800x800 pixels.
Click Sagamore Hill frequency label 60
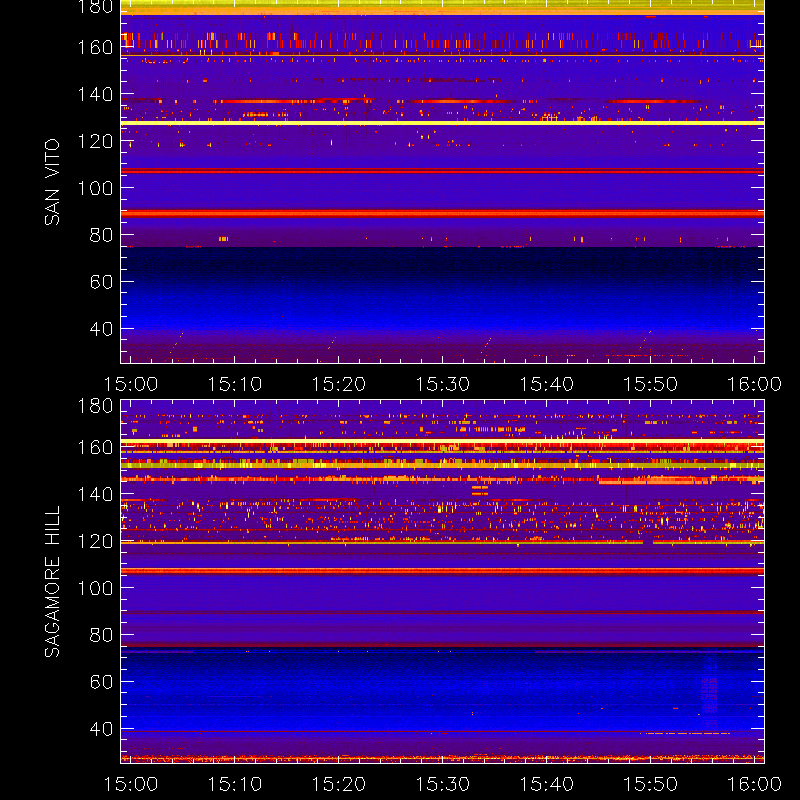(x=101, y=682)
